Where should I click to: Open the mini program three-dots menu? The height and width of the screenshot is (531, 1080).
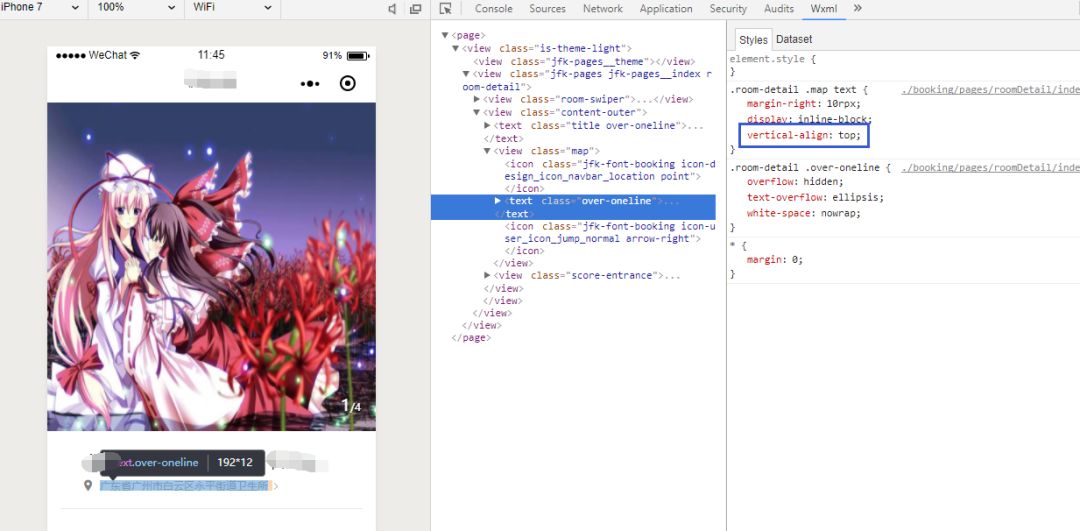[x=310, y=84]
